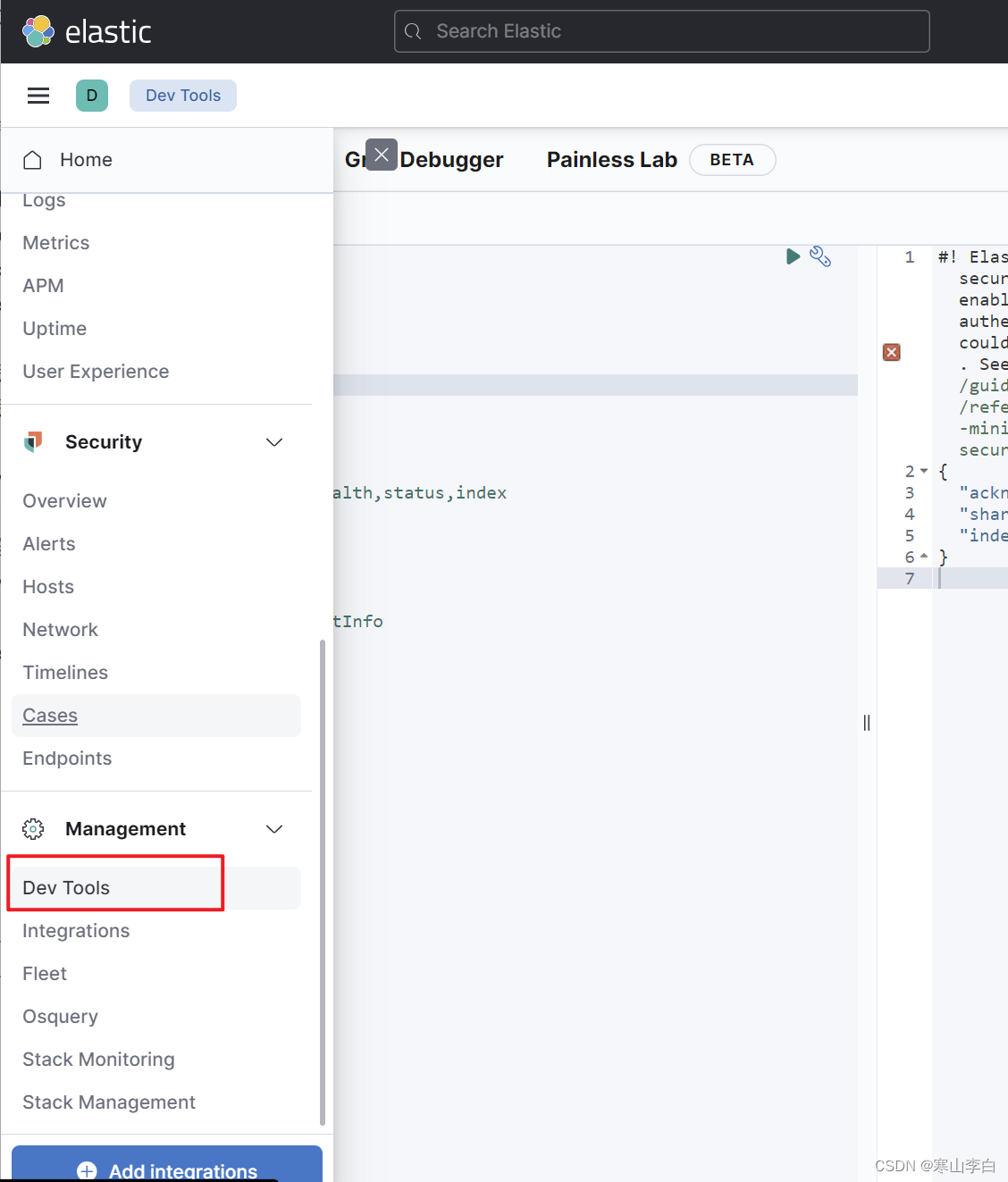Open the Debugger tab

click(x=451, y=160)
